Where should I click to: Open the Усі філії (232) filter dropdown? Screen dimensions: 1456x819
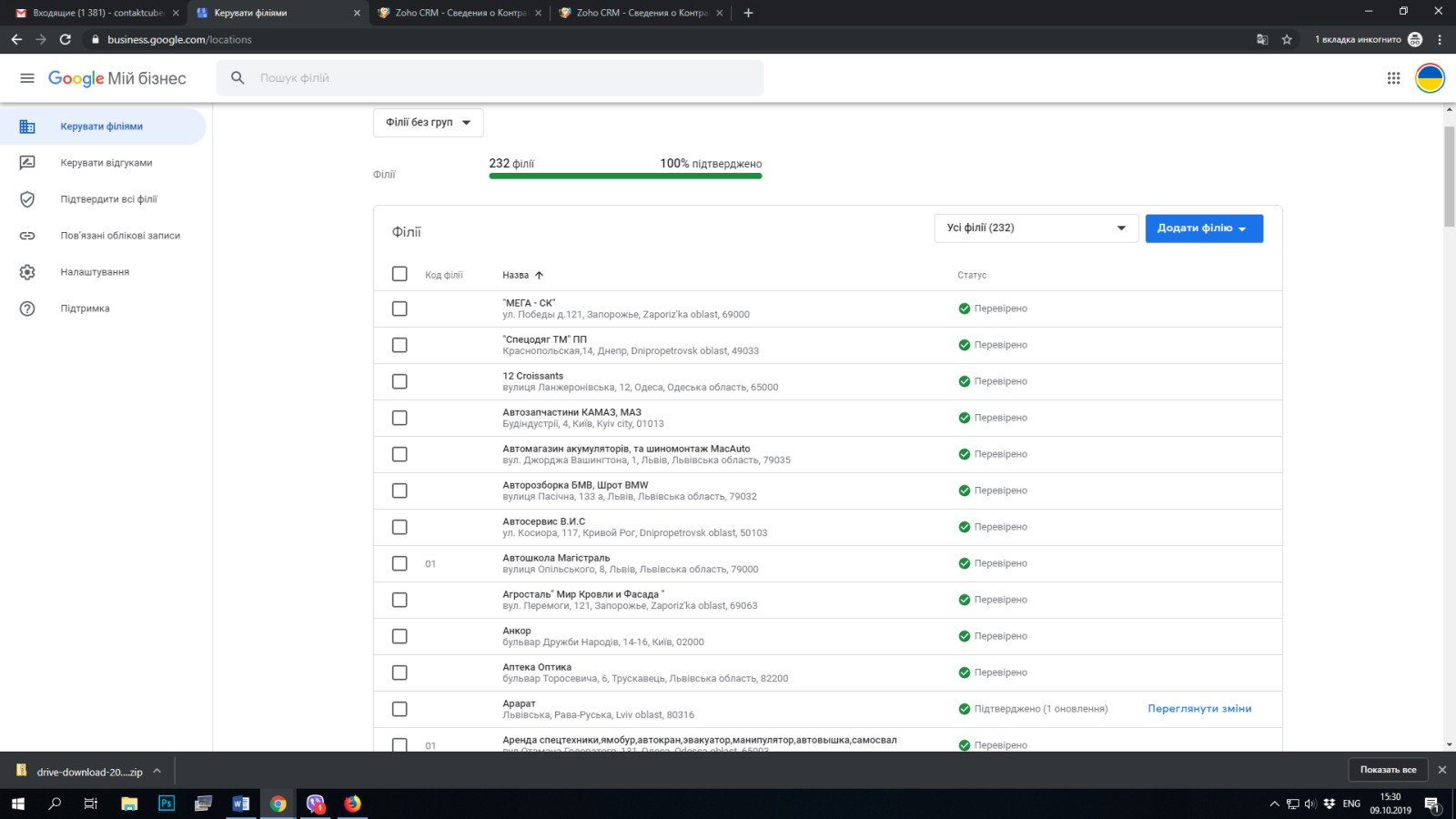tap(1036, 228)
